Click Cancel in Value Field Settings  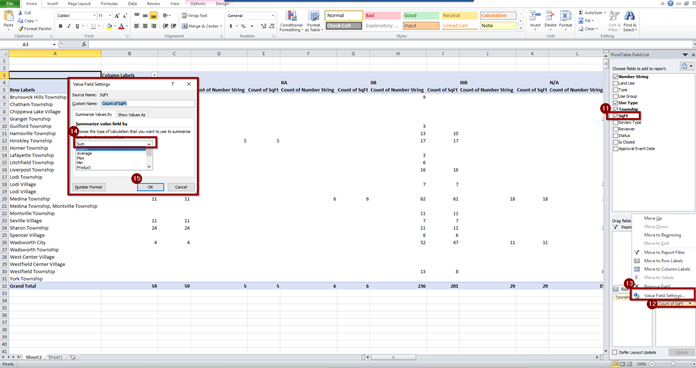[x=181, y=187]
